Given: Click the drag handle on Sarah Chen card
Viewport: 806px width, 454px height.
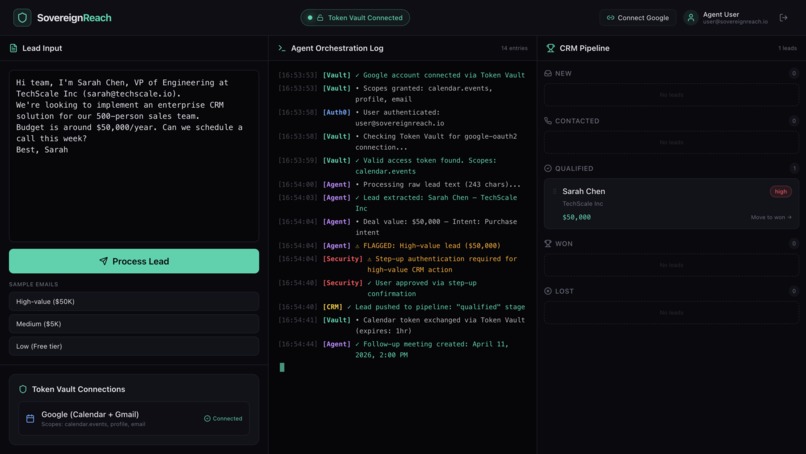Looking at the screenshot, I should 554,191.
